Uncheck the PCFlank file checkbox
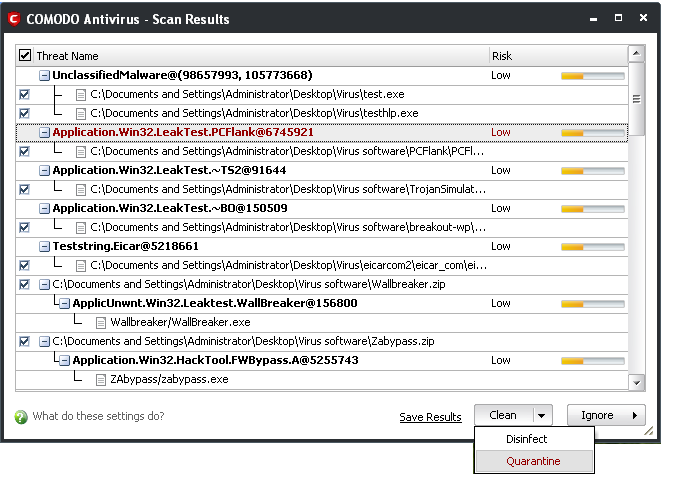Screen dimensions: 680x477 (24, 151)
